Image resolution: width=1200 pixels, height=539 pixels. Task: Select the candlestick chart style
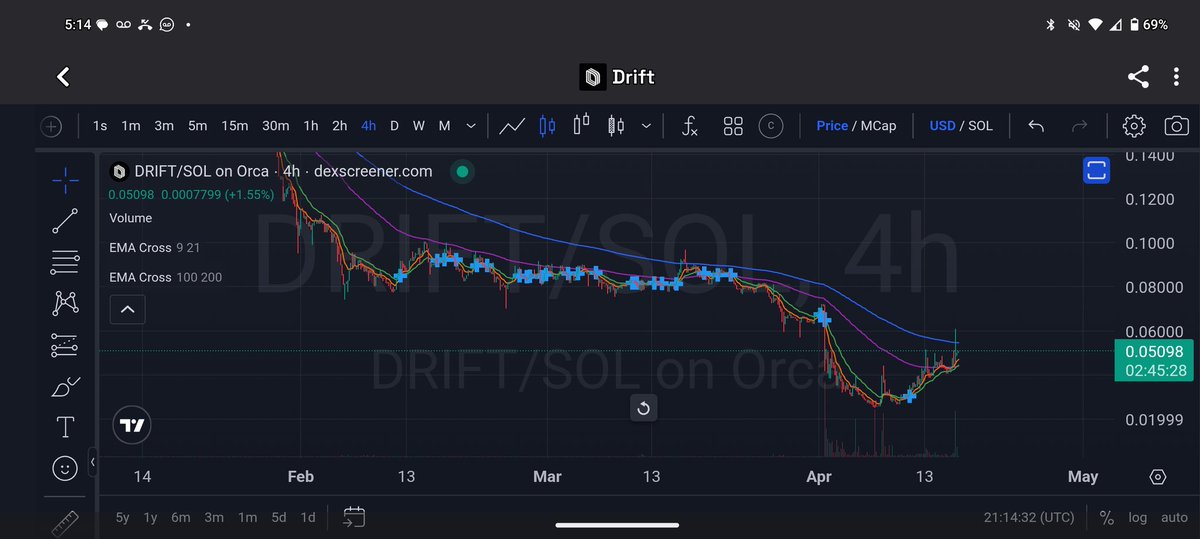coord(546,126)
